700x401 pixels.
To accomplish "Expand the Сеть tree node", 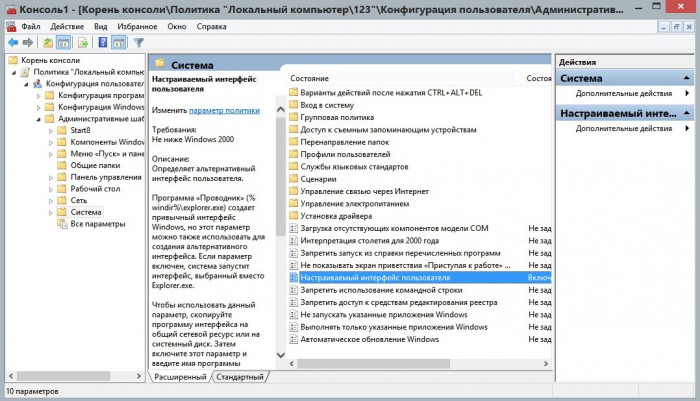I will point(50,201).
